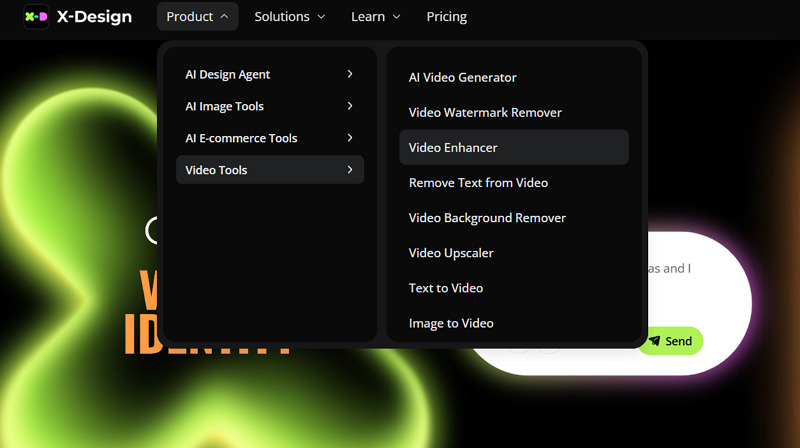Select AI Video Generator
800x448 pixels.
462,77
